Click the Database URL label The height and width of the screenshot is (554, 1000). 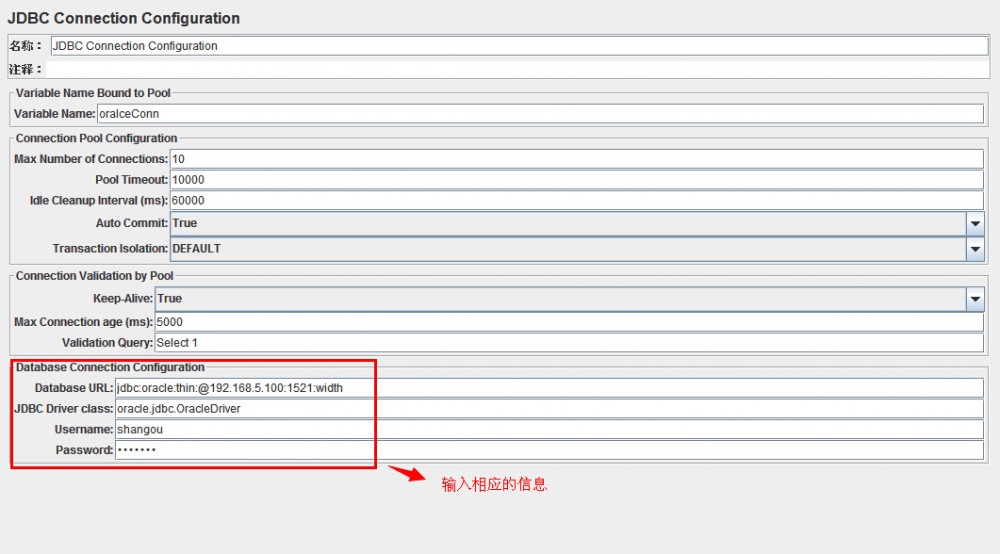click(74, 388)
